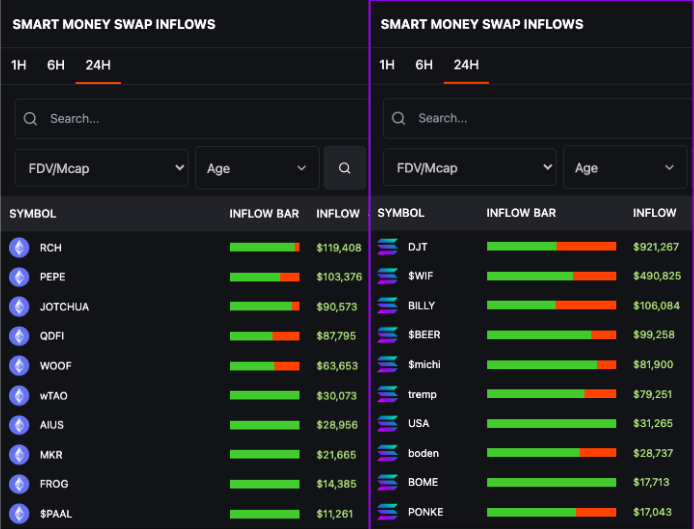Image resolution: width=694 pixels, height=529 pixels.
Task: Click the Solana icon beside tremp
Action: coord(387,394)
